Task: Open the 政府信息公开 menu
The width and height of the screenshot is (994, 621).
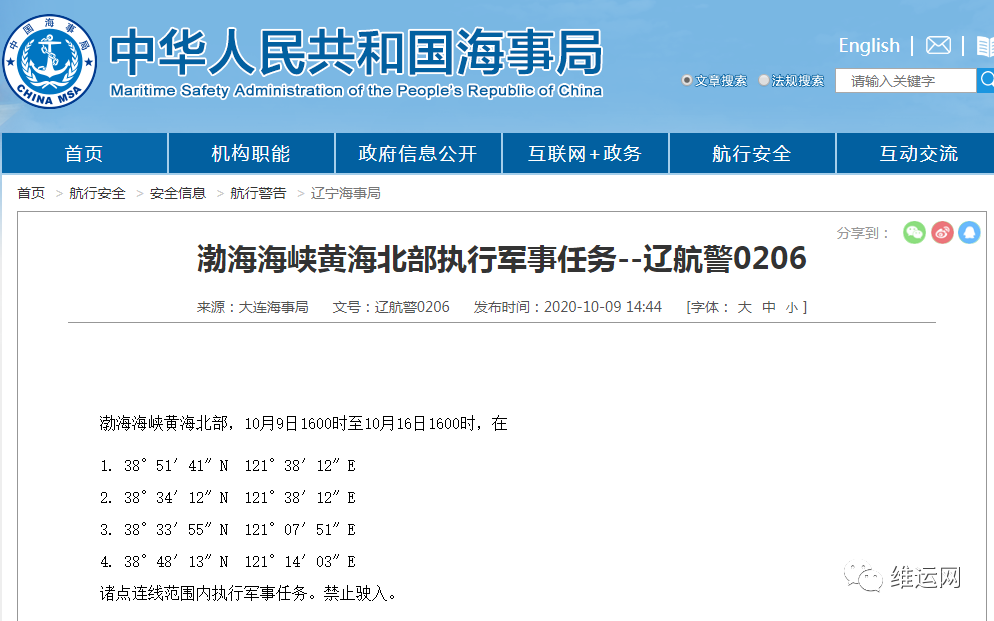Action: coord(418,153)
